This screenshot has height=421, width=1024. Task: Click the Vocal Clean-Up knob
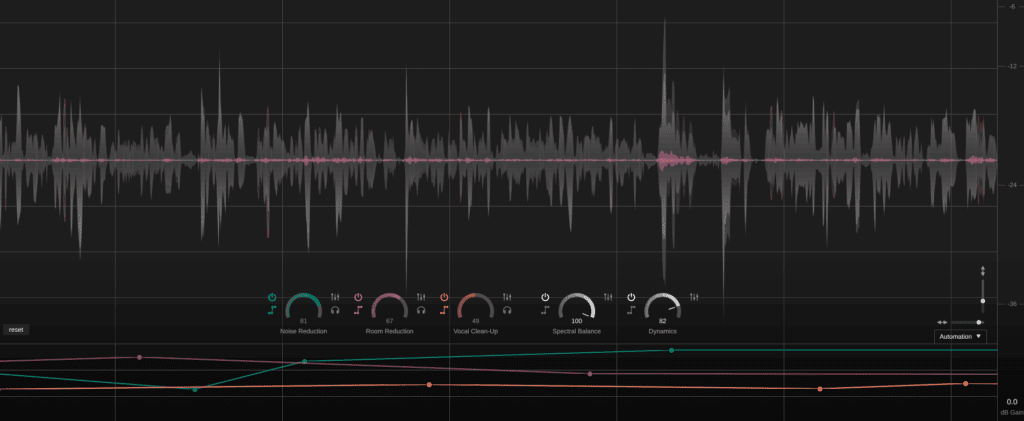pyautogui.click(x=475, y=307)
